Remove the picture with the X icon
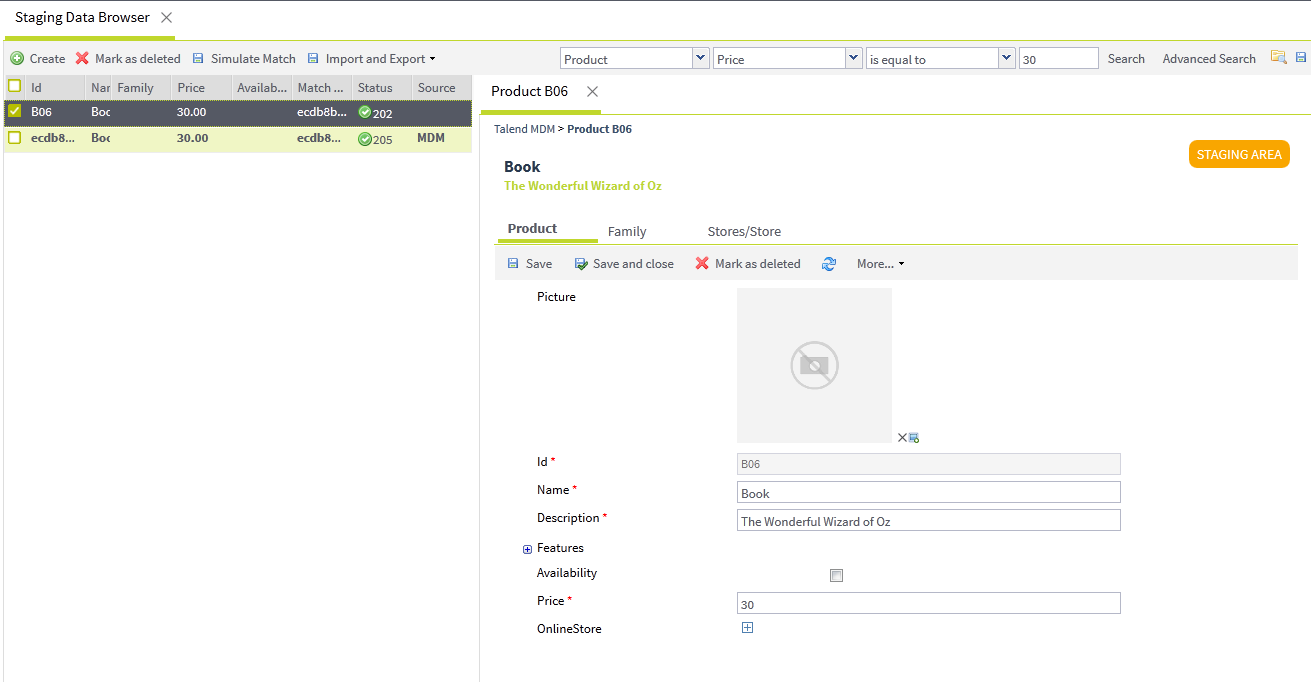This screenshot has width=1311, height=682. point(902,437)
